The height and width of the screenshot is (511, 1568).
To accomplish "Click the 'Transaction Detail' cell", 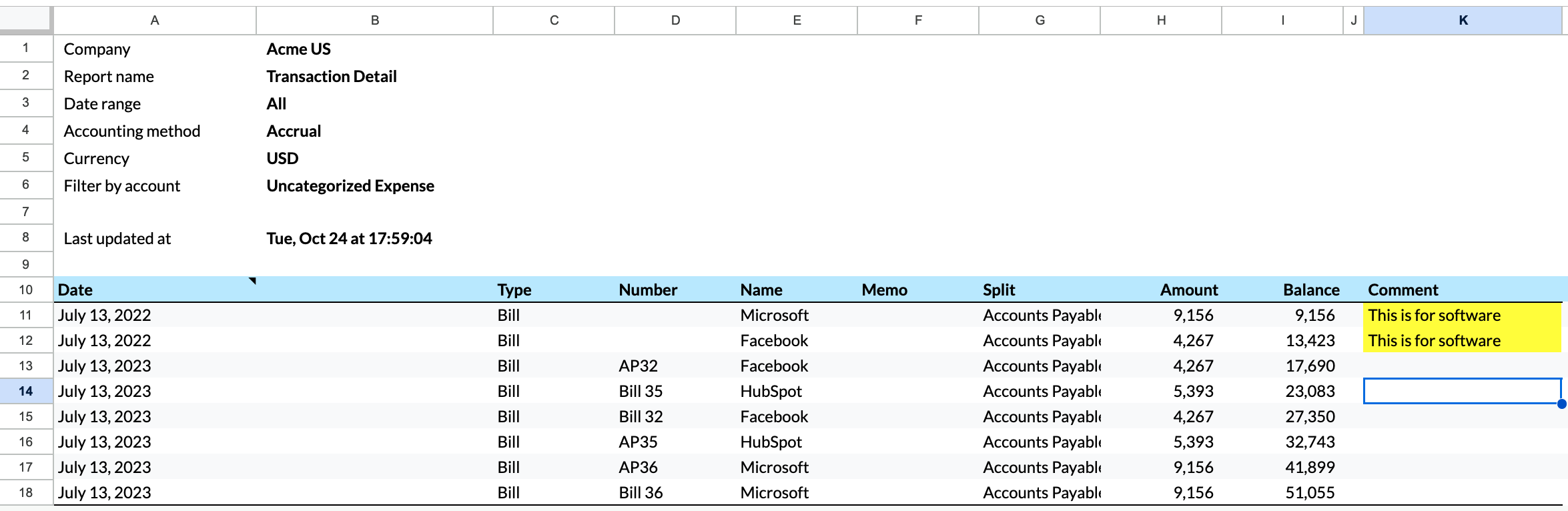I will pos(375,76).
